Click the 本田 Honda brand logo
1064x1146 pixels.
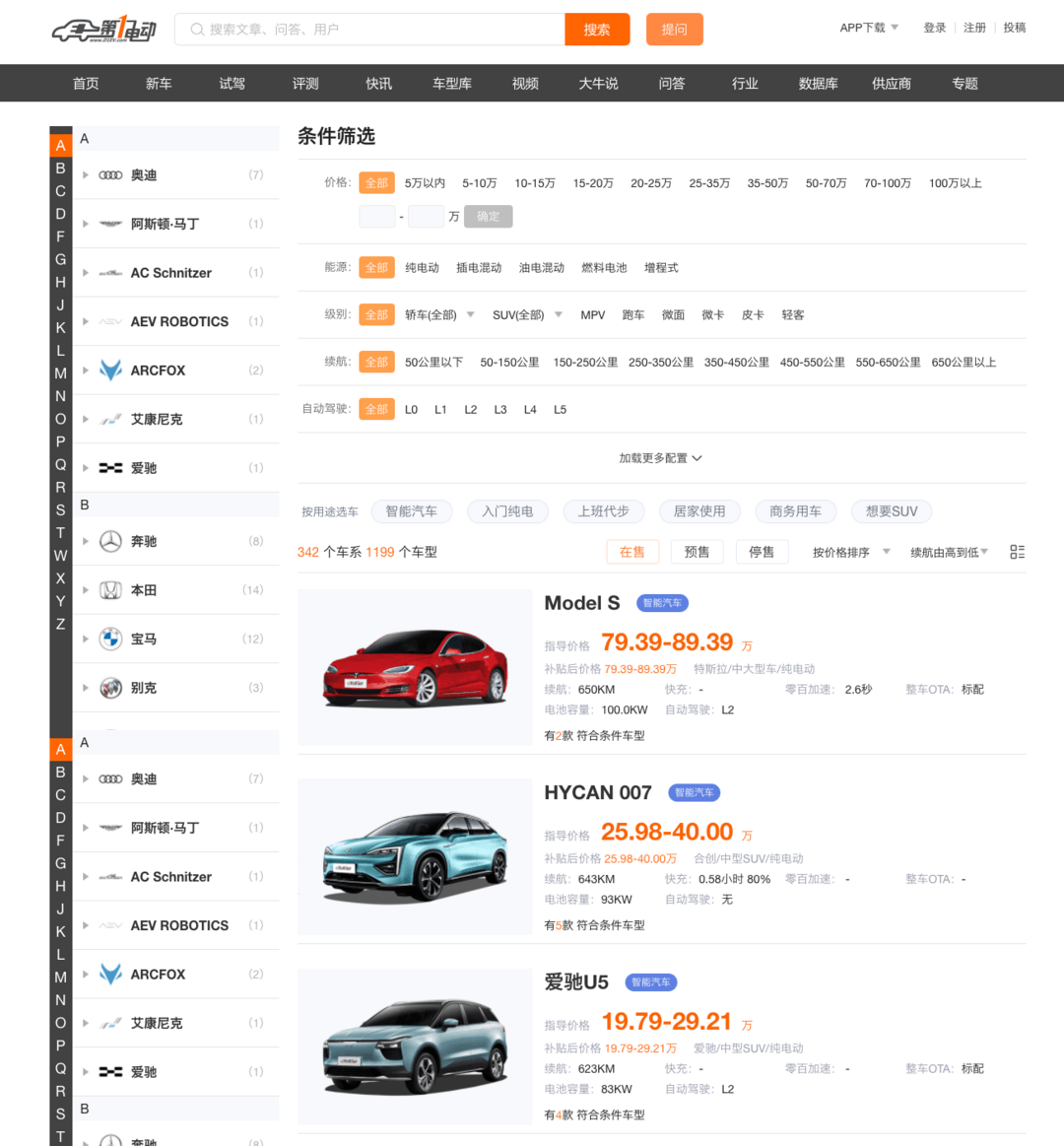tap(110, 590)
